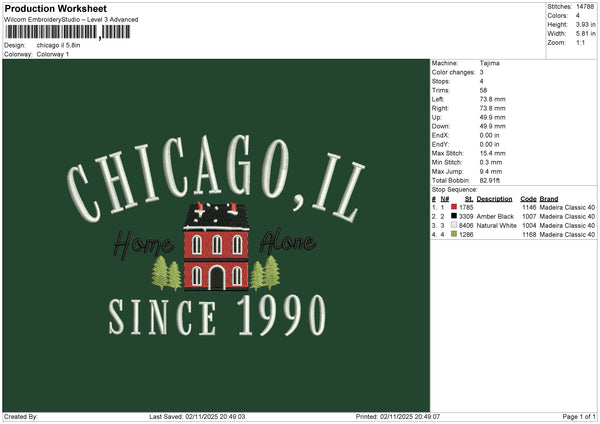600x424 pixels.
Task: Click the 'Amber Black' description
Action: [x=495, y=216]
